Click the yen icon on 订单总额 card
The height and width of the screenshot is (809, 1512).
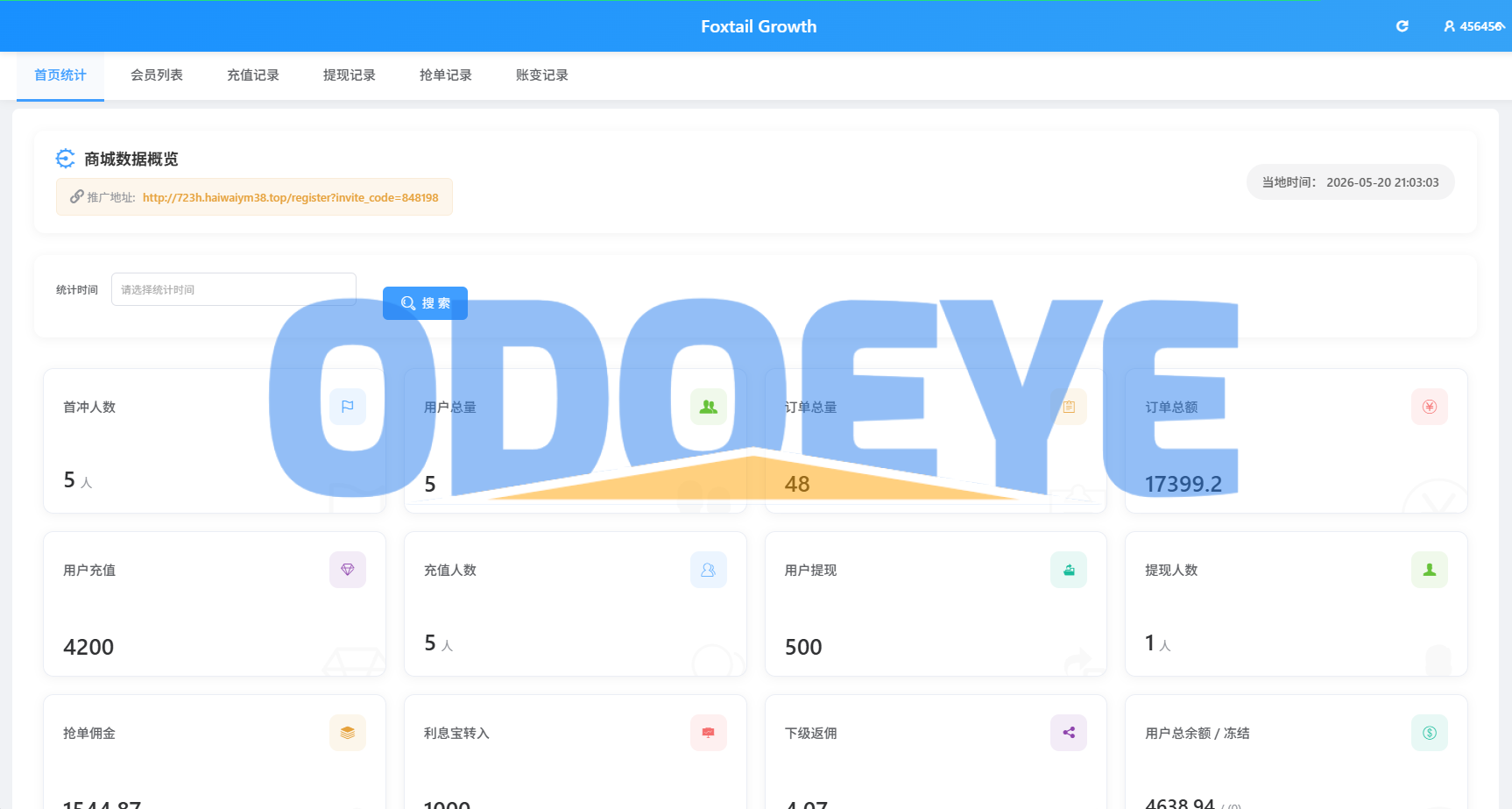pos(1430,407)
